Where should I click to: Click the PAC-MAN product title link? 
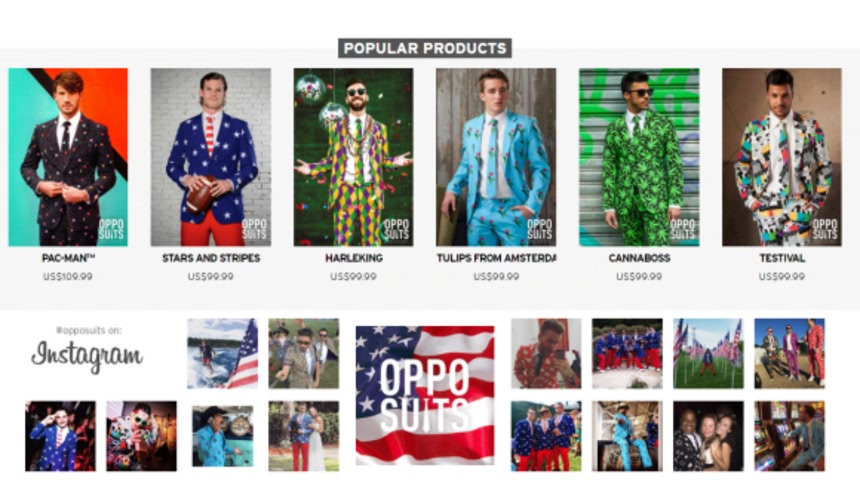68,258
